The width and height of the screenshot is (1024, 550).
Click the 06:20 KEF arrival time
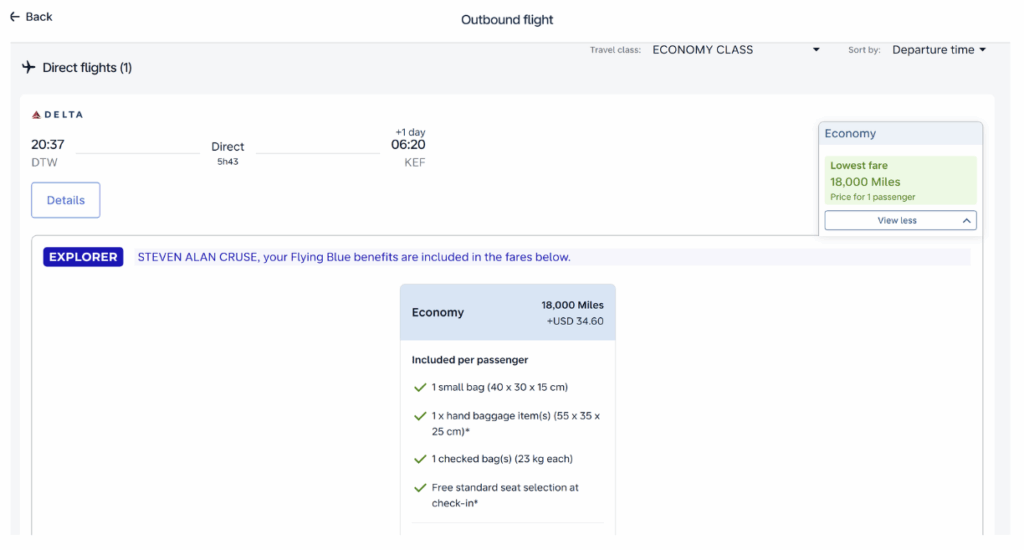[x=408, y=145]
